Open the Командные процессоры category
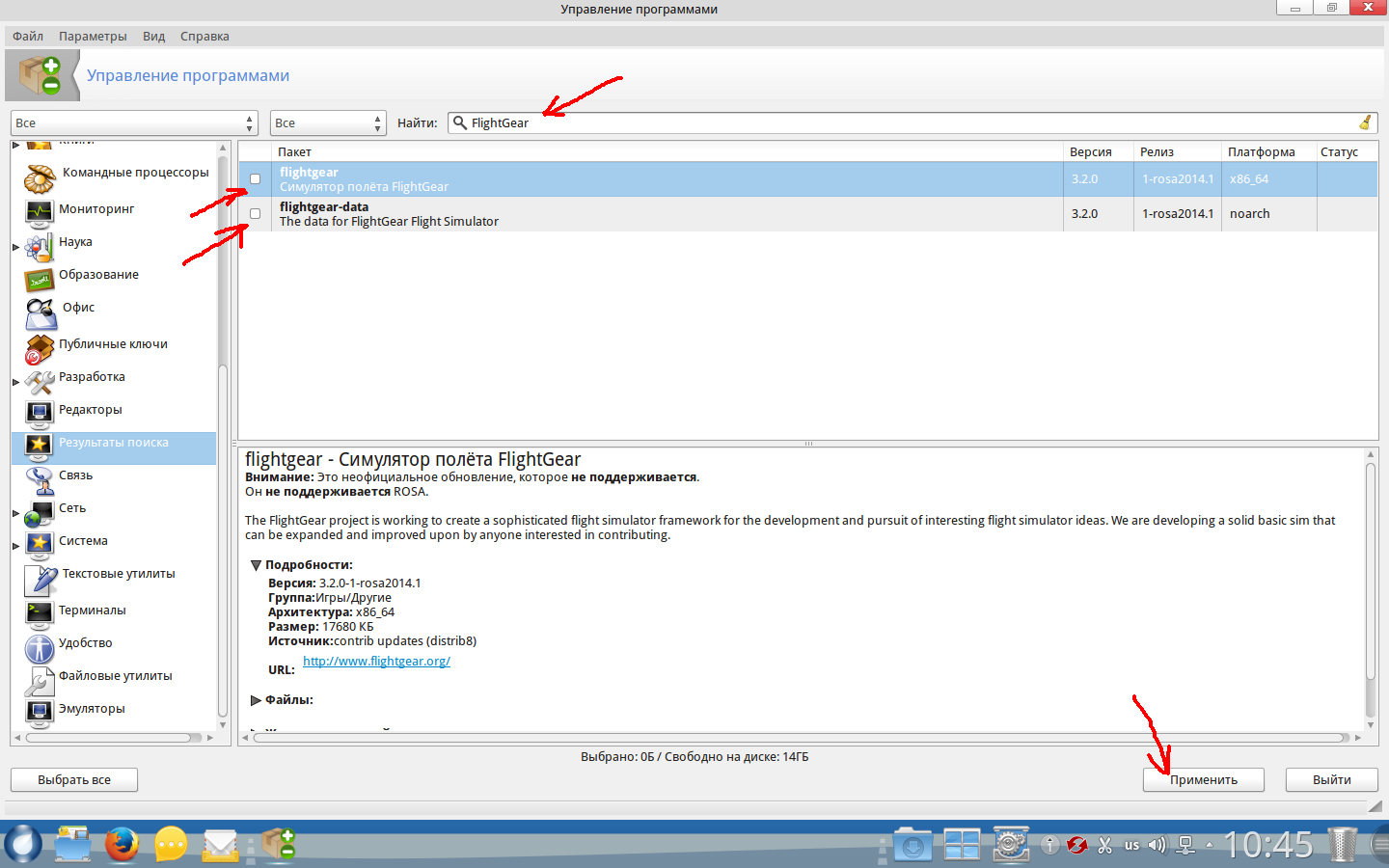Viewport: 1389px width, 868px height. click(x=135, y=173)
